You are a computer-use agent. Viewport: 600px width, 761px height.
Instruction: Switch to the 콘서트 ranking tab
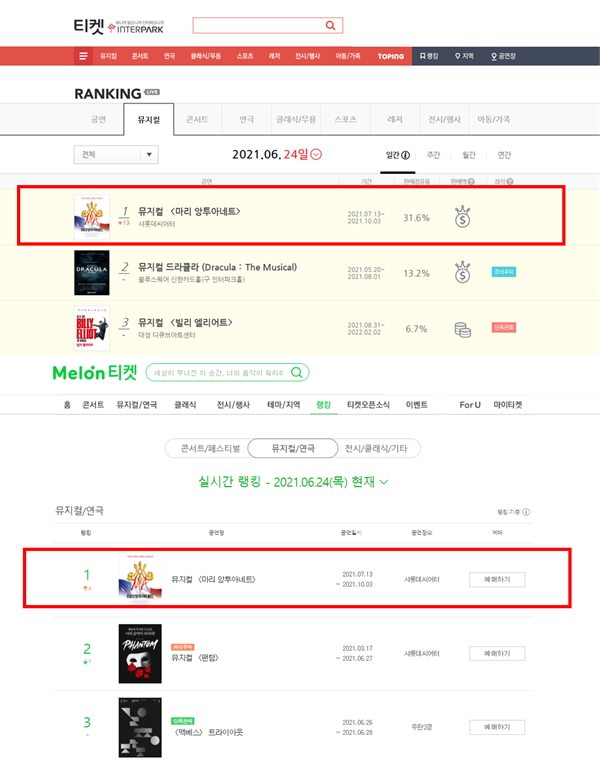tap(198, 119)
